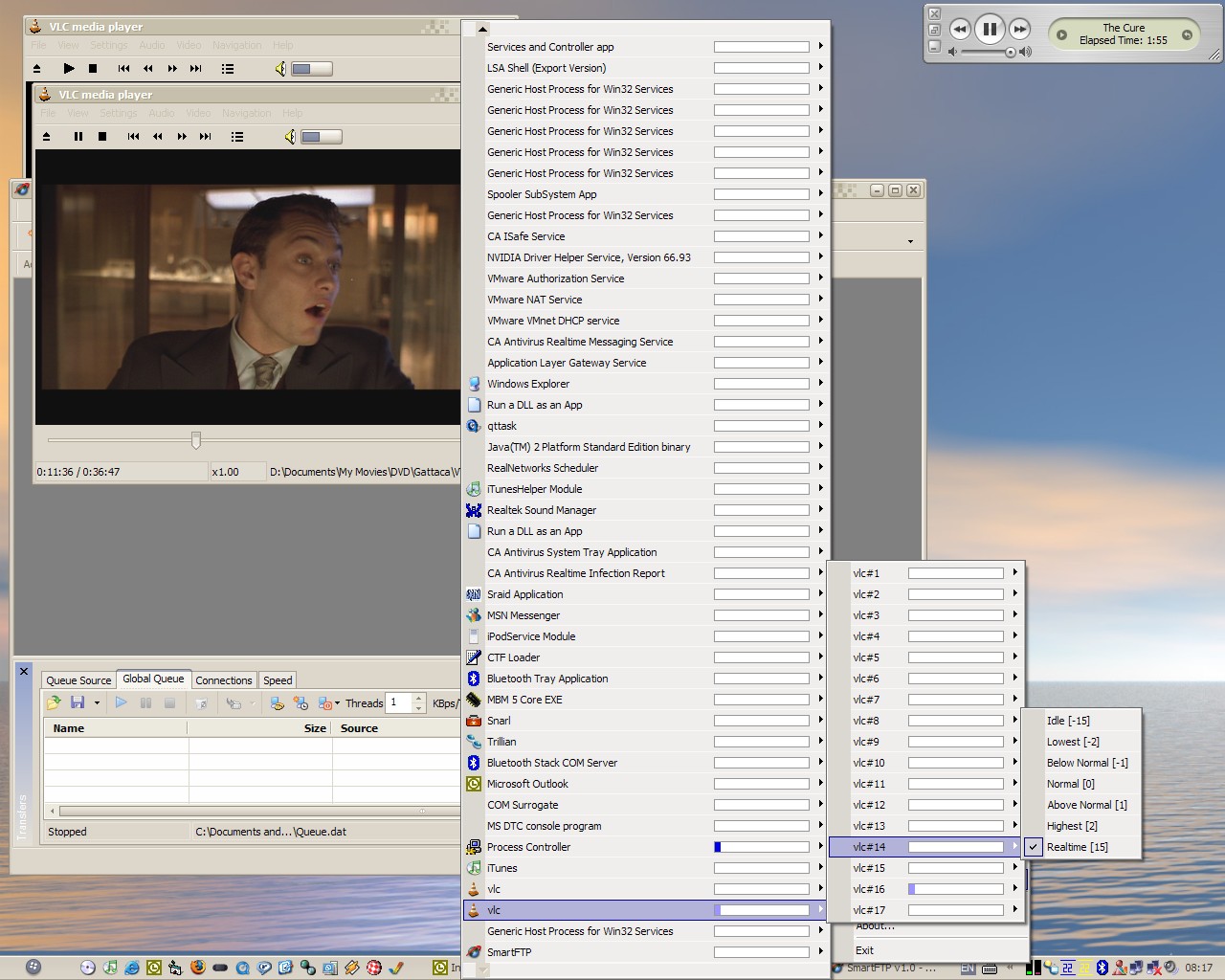Move the VLC video seek slider handle
The image size is (1225, 980).
(196, 439)
